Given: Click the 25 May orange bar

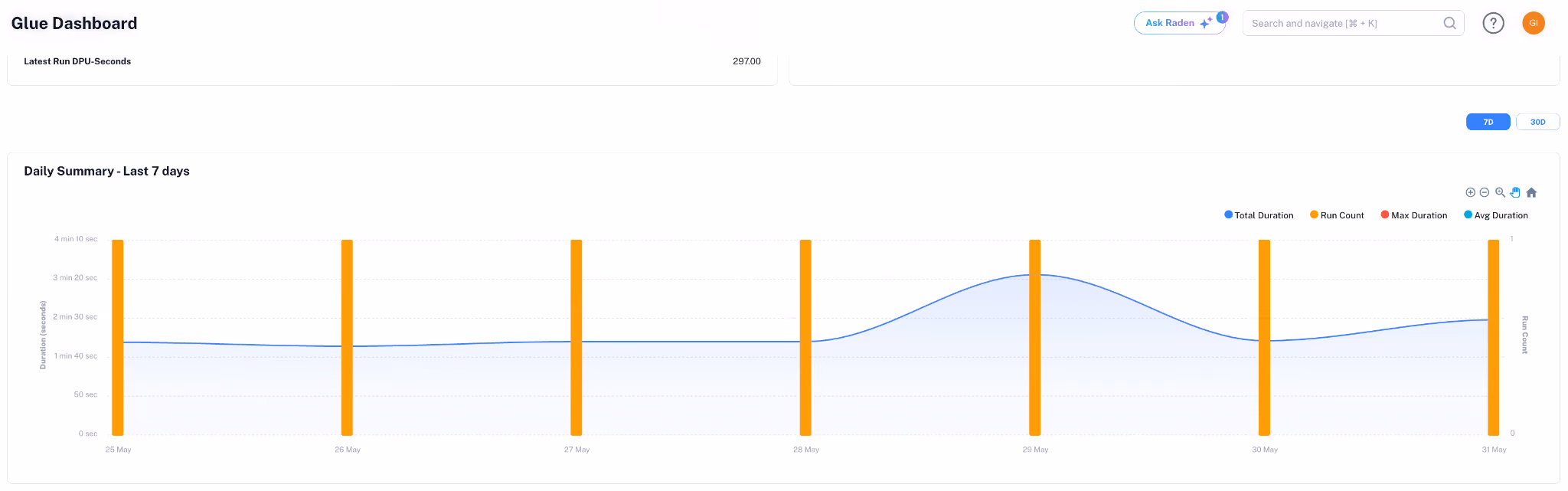Looking at the screenshot, I should [117, 337].
